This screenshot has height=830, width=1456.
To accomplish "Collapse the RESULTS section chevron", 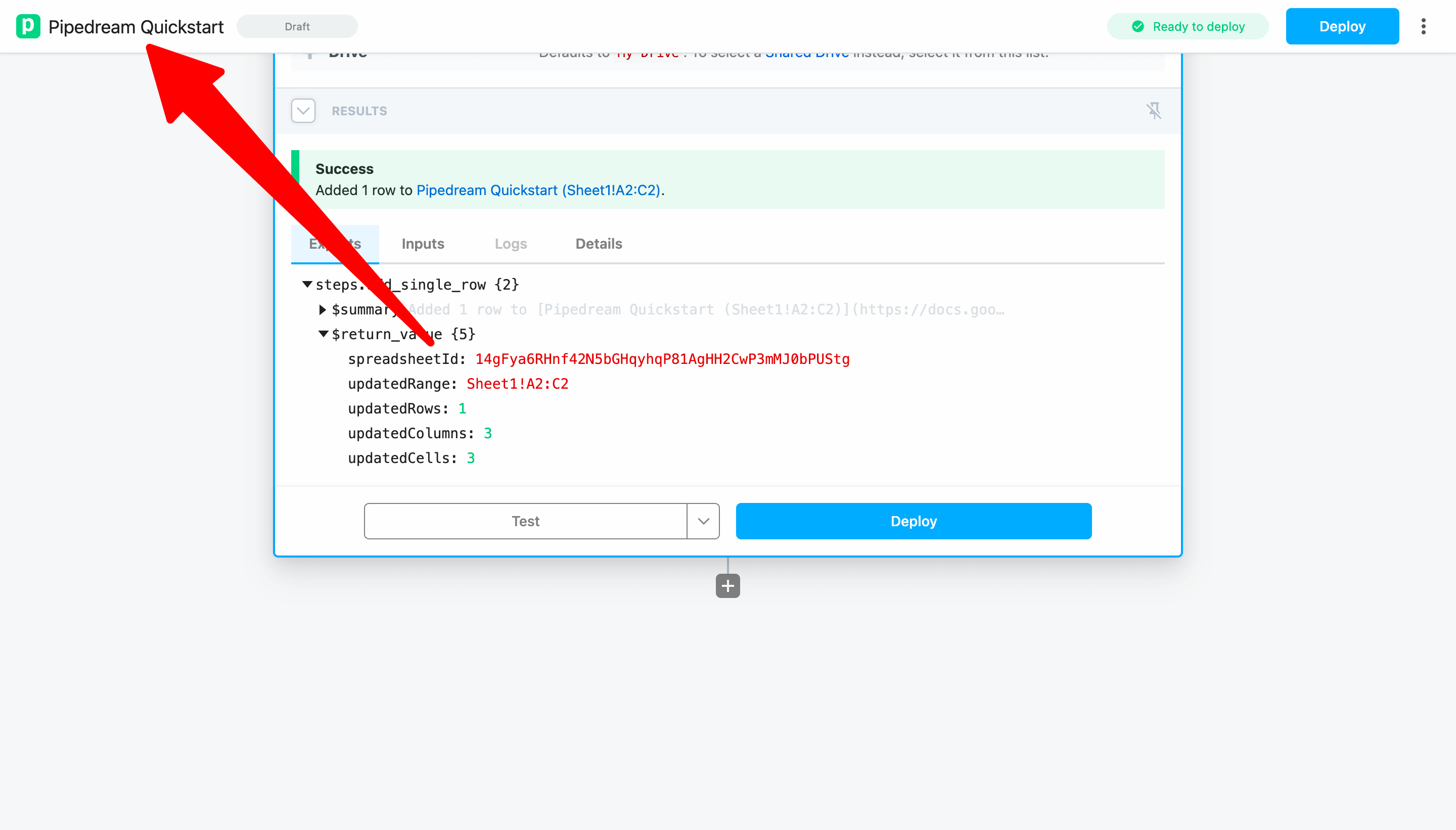I will click(x=303, y=111).
